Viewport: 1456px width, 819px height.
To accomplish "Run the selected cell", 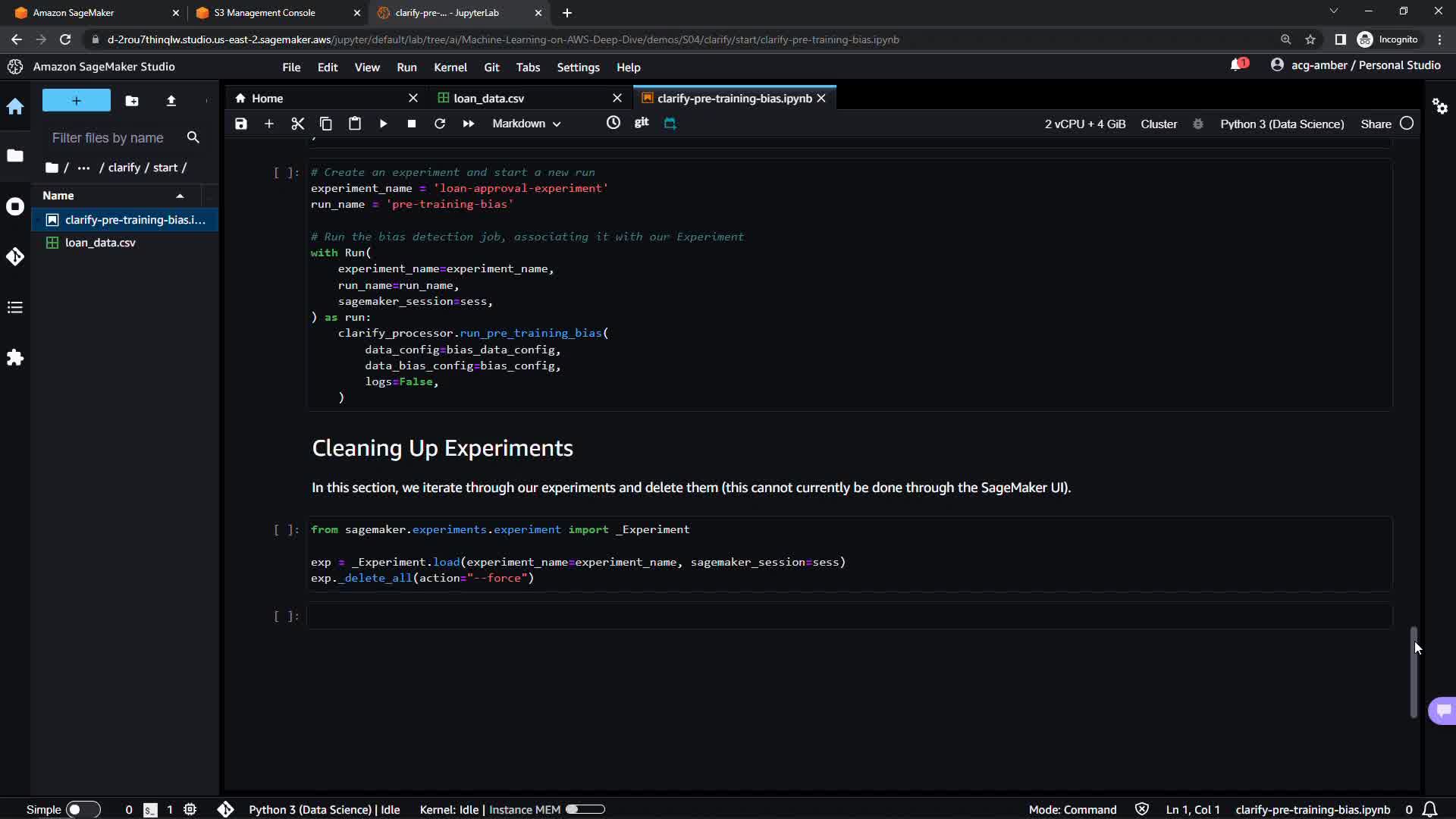I will pos(383,124).
